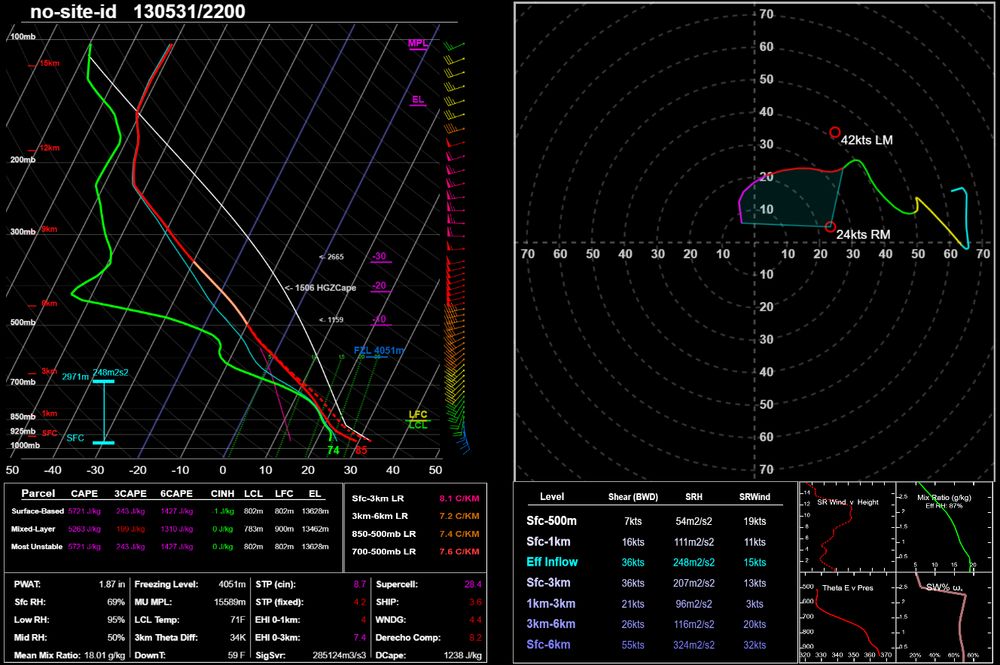Click the 54m2/s2 SRH value
Viewport: 1000px width, 665px height.
pyautogui.click(x=694, y=522)
